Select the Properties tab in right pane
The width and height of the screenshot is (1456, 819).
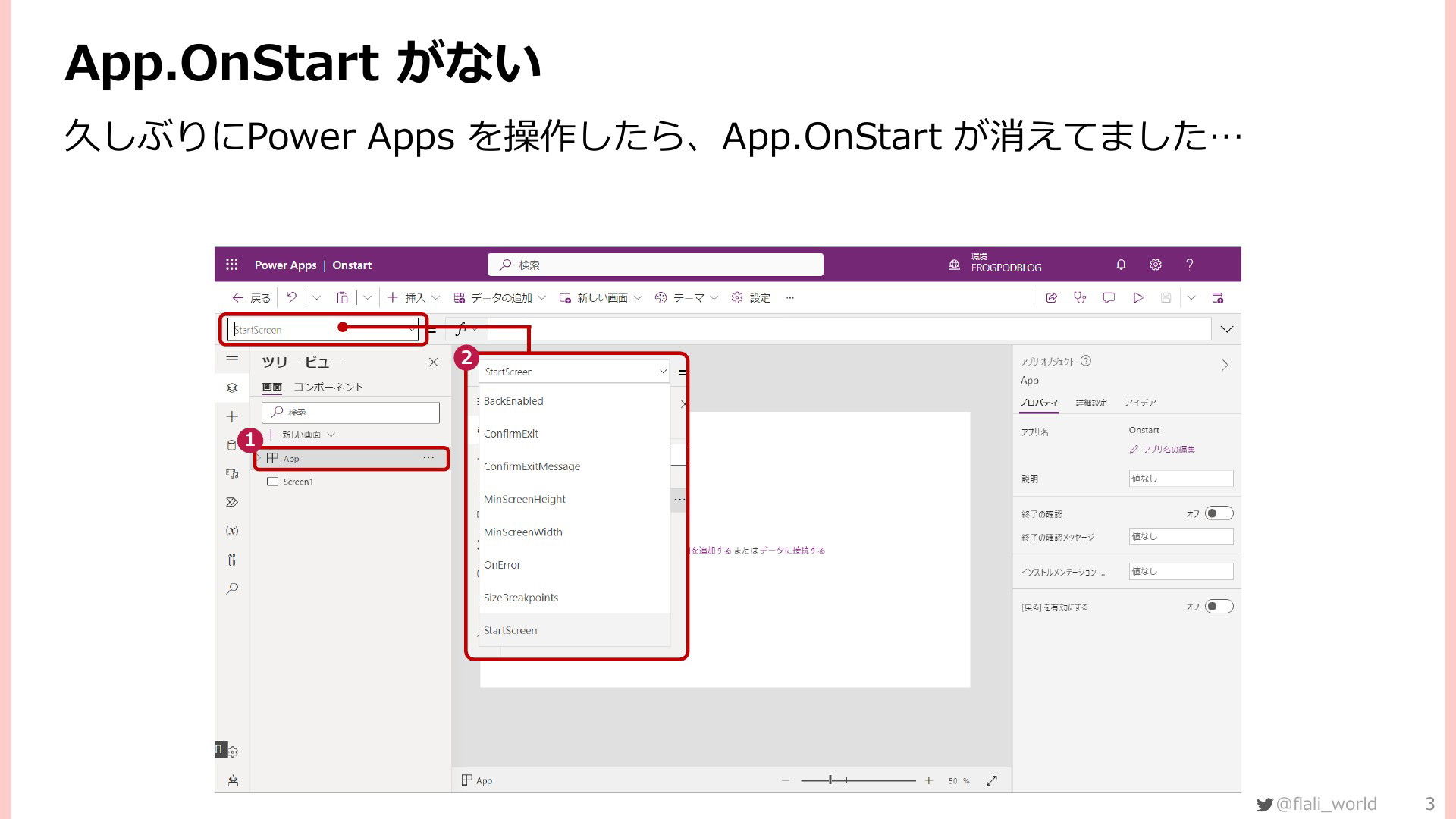[1038, 403]
